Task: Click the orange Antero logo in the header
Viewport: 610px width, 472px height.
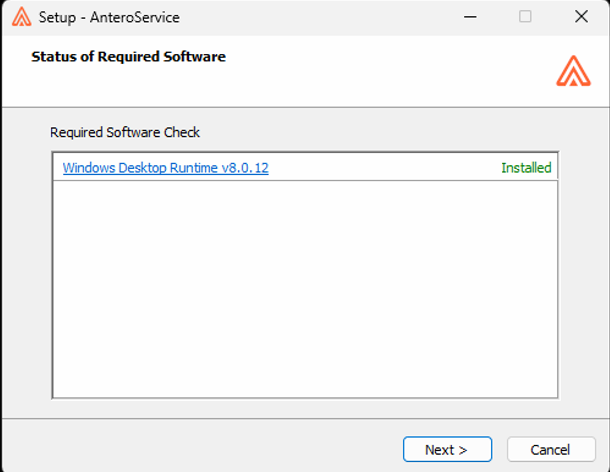Action: [x=573, y=70]
